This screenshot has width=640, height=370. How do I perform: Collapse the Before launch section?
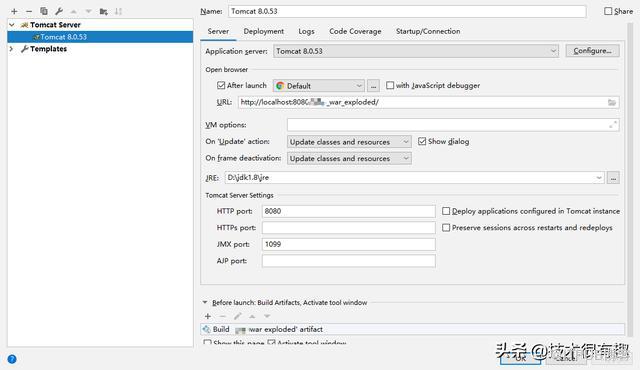click(205, 303)
